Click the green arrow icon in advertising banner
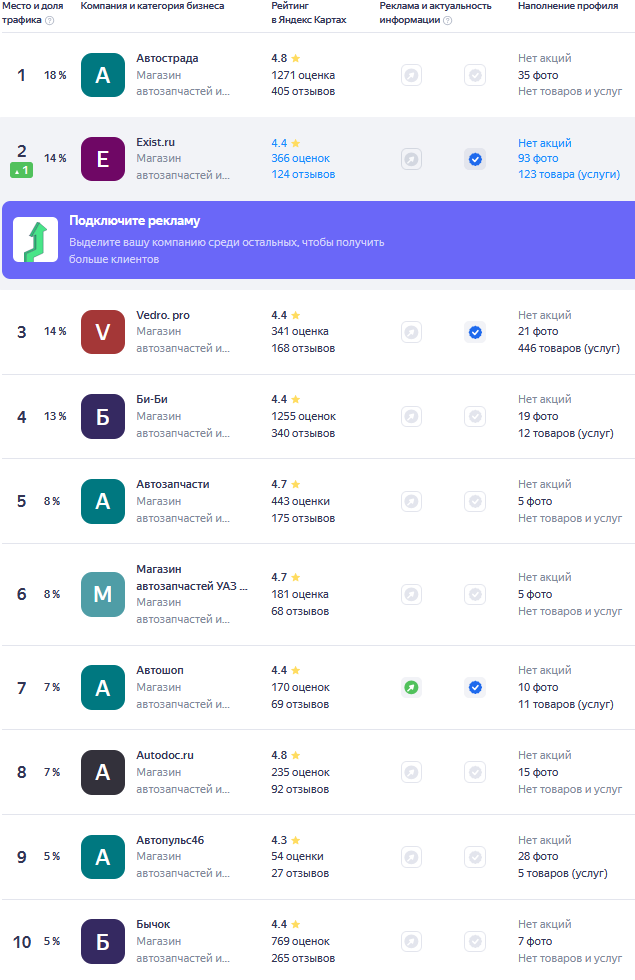The image size is (635, 980). pos(35,240)
